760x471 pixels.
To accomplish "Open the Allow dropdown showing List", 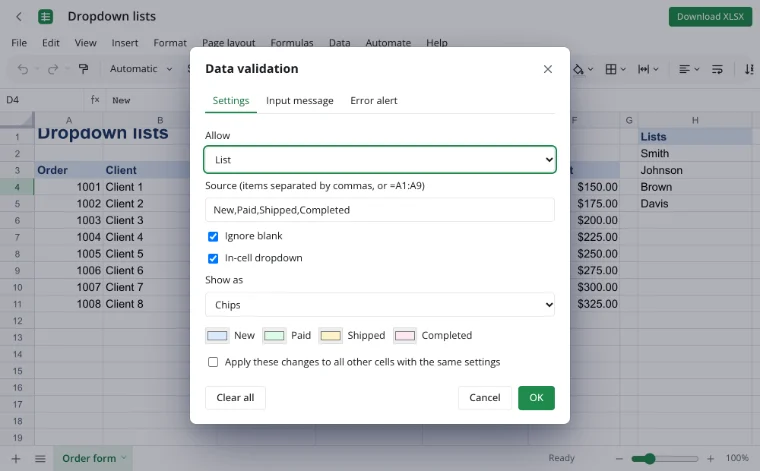I will (x=380, y=159).
